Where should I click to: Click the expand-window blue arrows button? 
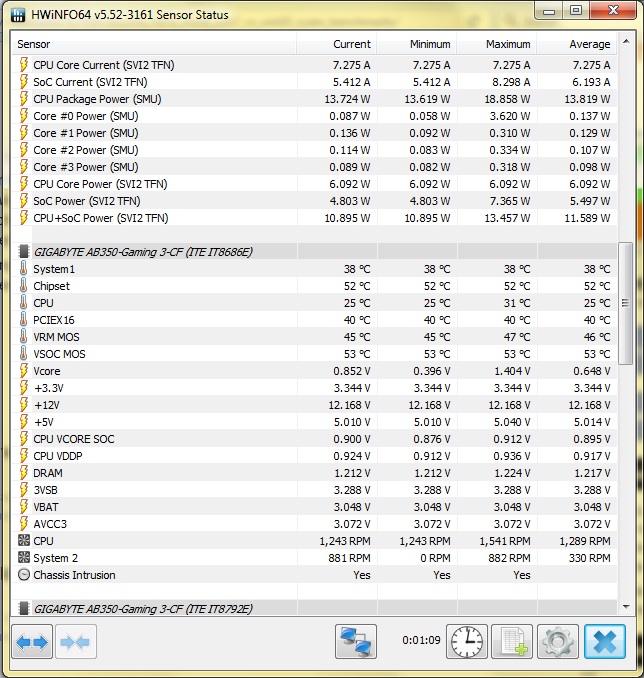tap(32, 642)
